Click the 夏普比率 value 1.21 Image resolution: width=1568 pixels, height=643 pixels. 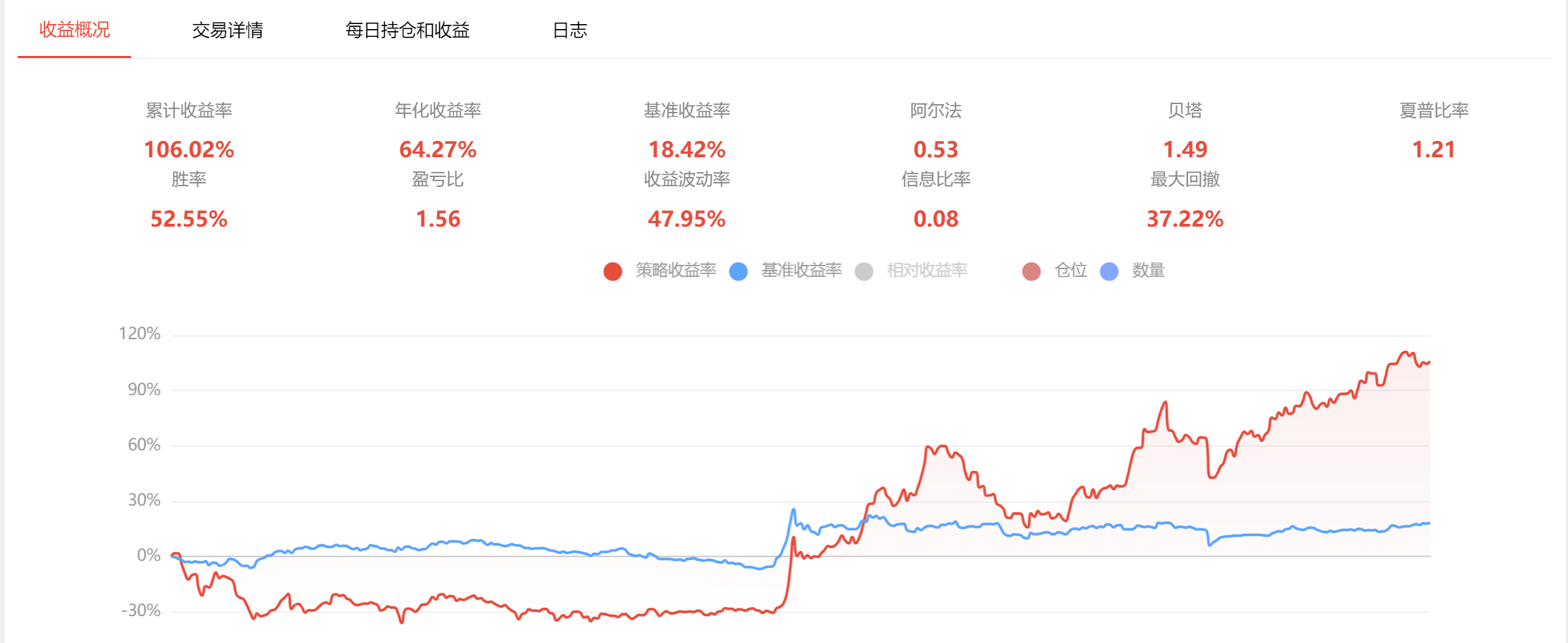[x=1433, y=149]
